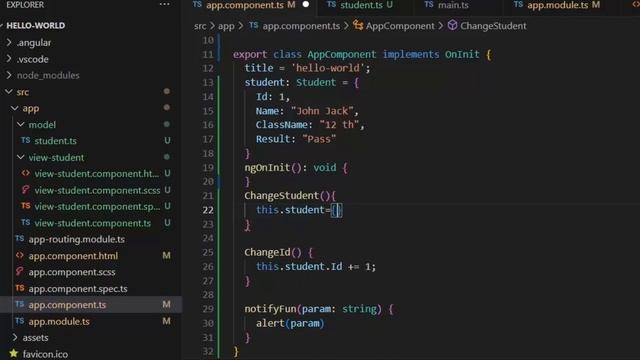Click the class icon before AppComponent breadcrumb
Screen dimensions: 640x360
358,25
